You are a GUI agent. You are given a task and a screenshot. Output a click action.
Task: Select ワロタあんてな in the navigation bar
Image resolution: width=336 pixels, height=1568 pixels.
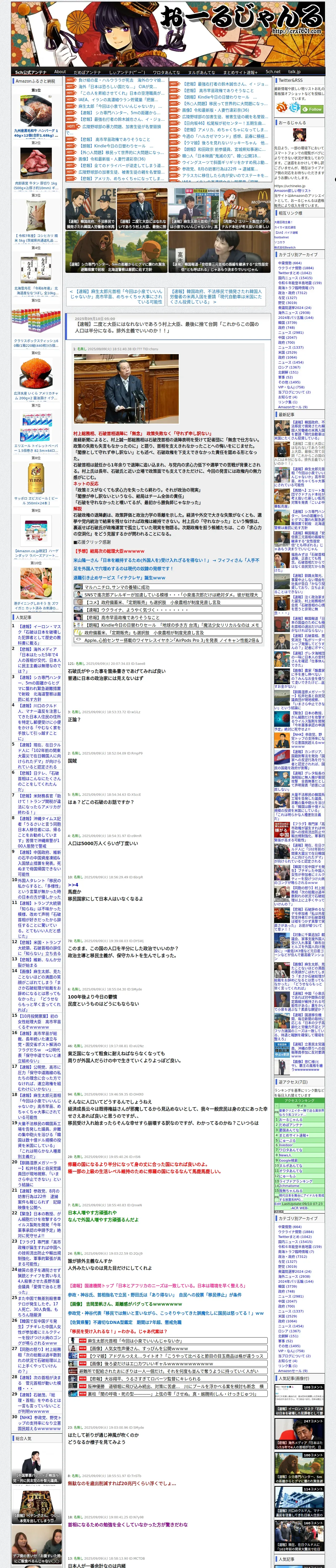(x=166, y=72)
